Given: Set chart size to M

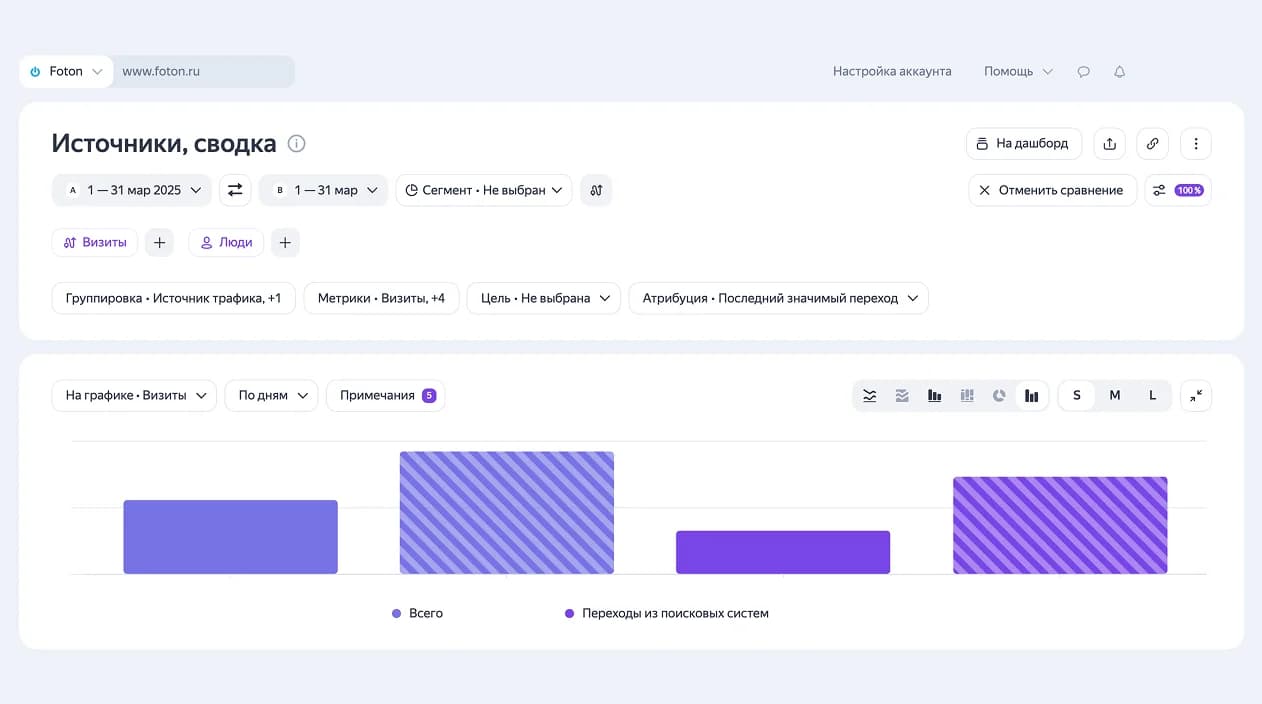Looking at the screenshot, I should tap(1115, 395).
